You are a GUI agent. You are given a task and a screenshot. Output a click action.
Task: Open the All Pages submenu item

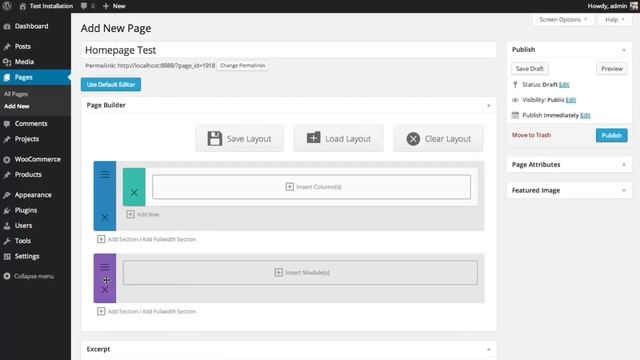16,94
